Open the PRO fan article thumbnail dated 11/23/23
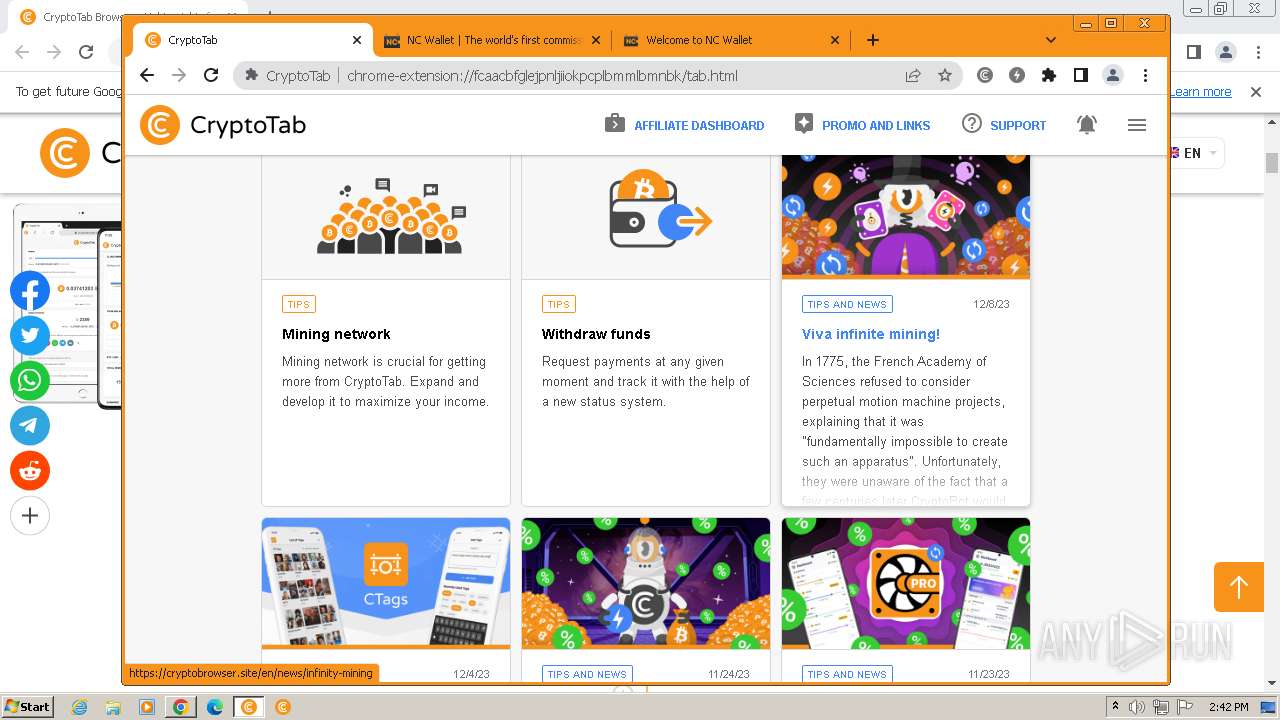The width and height of the screenshot is (1280, 720). [x=906, y=583]
